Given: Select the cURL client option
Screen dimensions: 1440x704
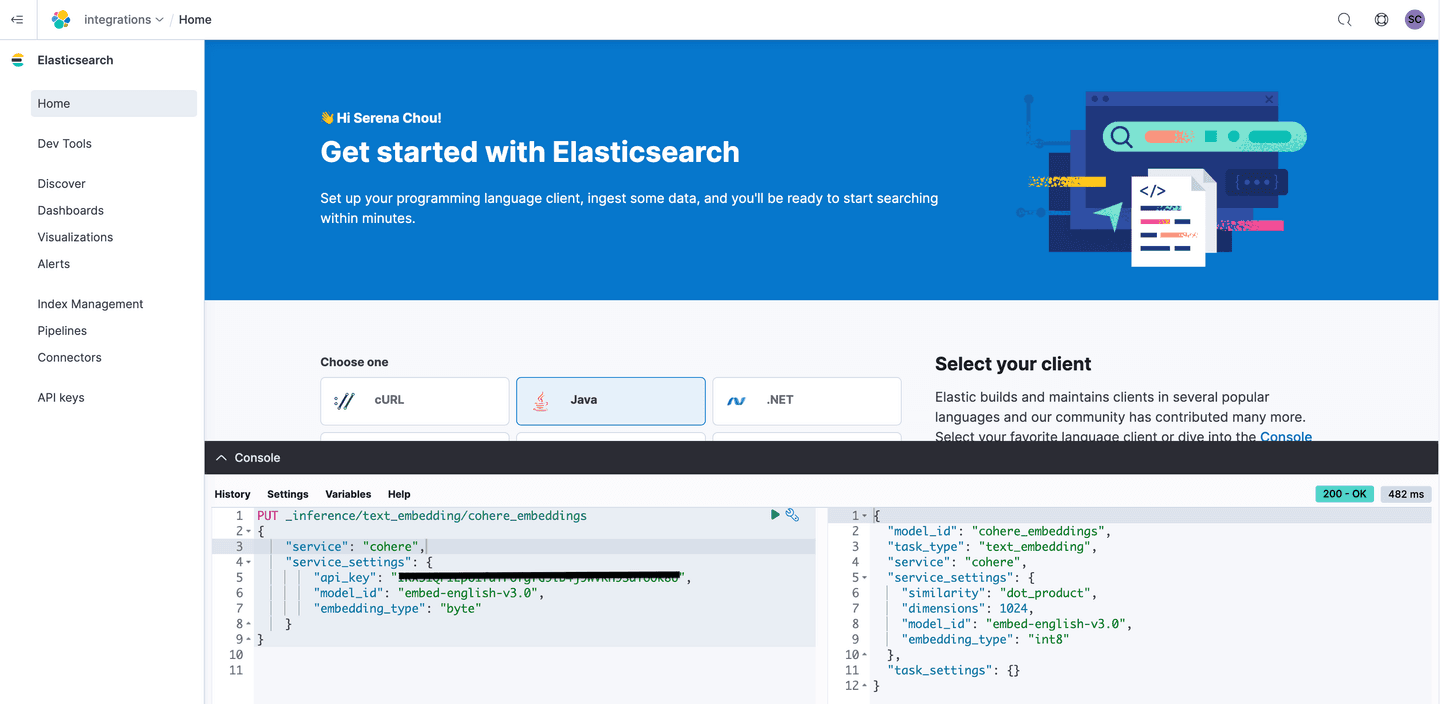Looking at the screenshot, I should coord(414,400).
